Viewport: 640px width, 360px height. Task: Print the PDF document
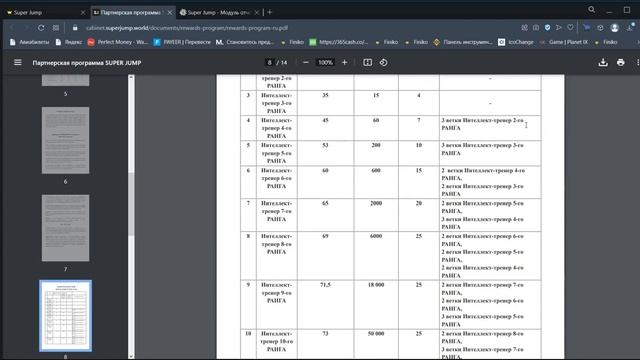pos(620,62)
